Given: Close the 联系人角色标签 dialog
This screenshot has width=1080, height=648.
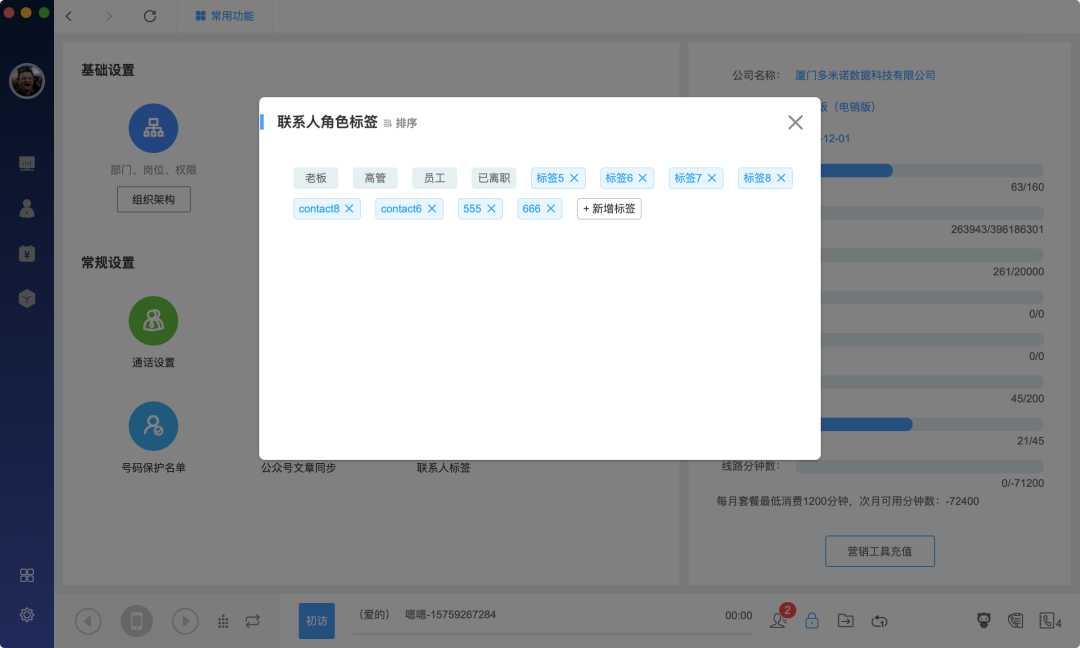Looking at the screenshot, I should point(795,123).
